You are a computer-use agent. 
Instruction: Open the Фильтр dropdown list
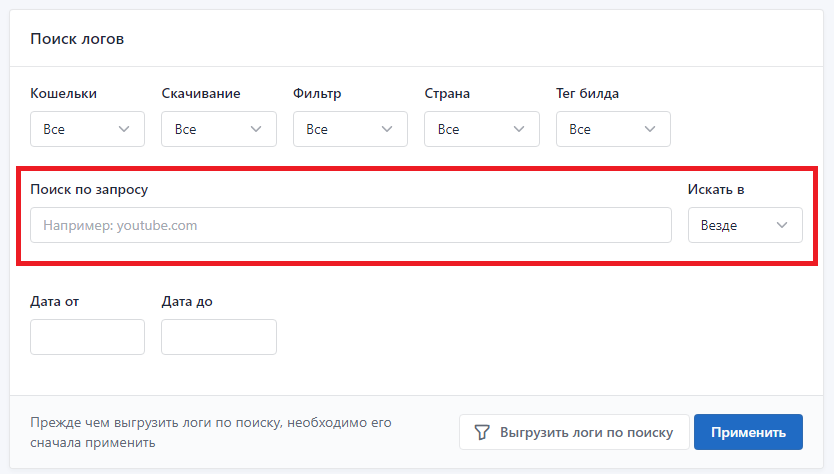point(350,129)
